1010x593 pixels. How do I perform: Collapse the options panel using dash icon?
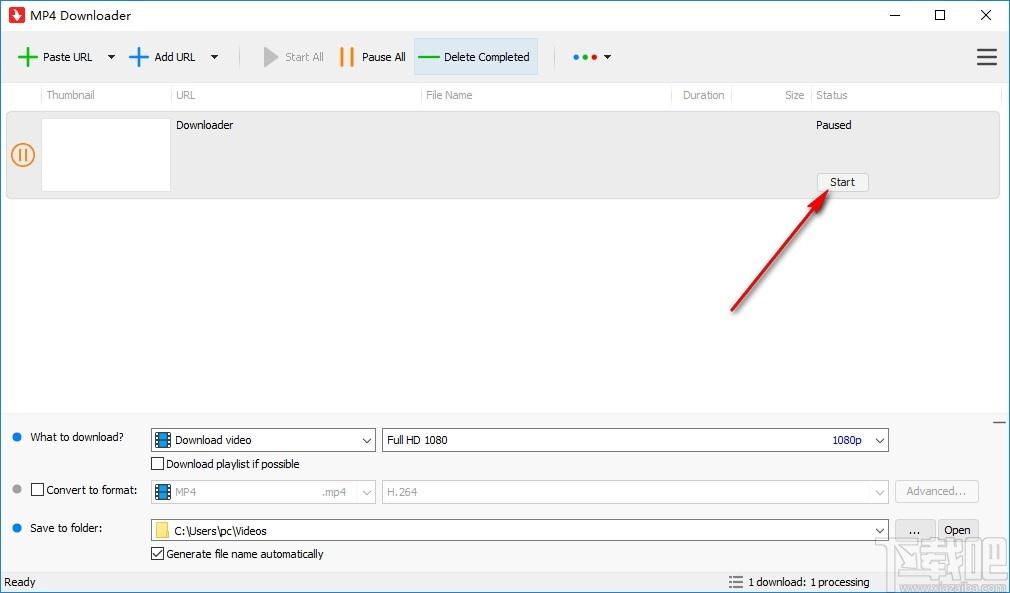999,423
